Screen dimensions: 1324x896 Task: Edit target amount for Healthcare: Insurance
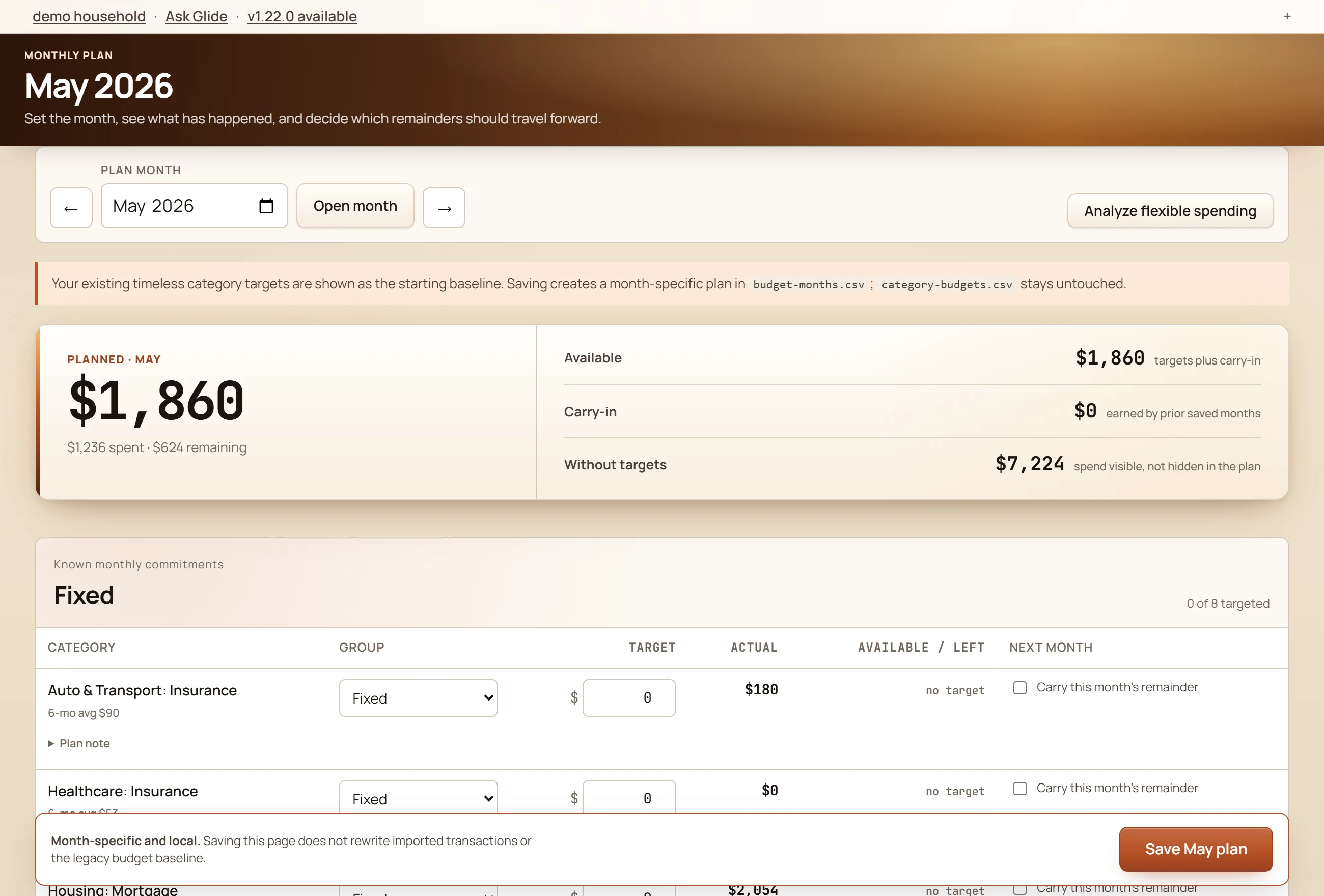pyautogui.click(x=629, y=797)
